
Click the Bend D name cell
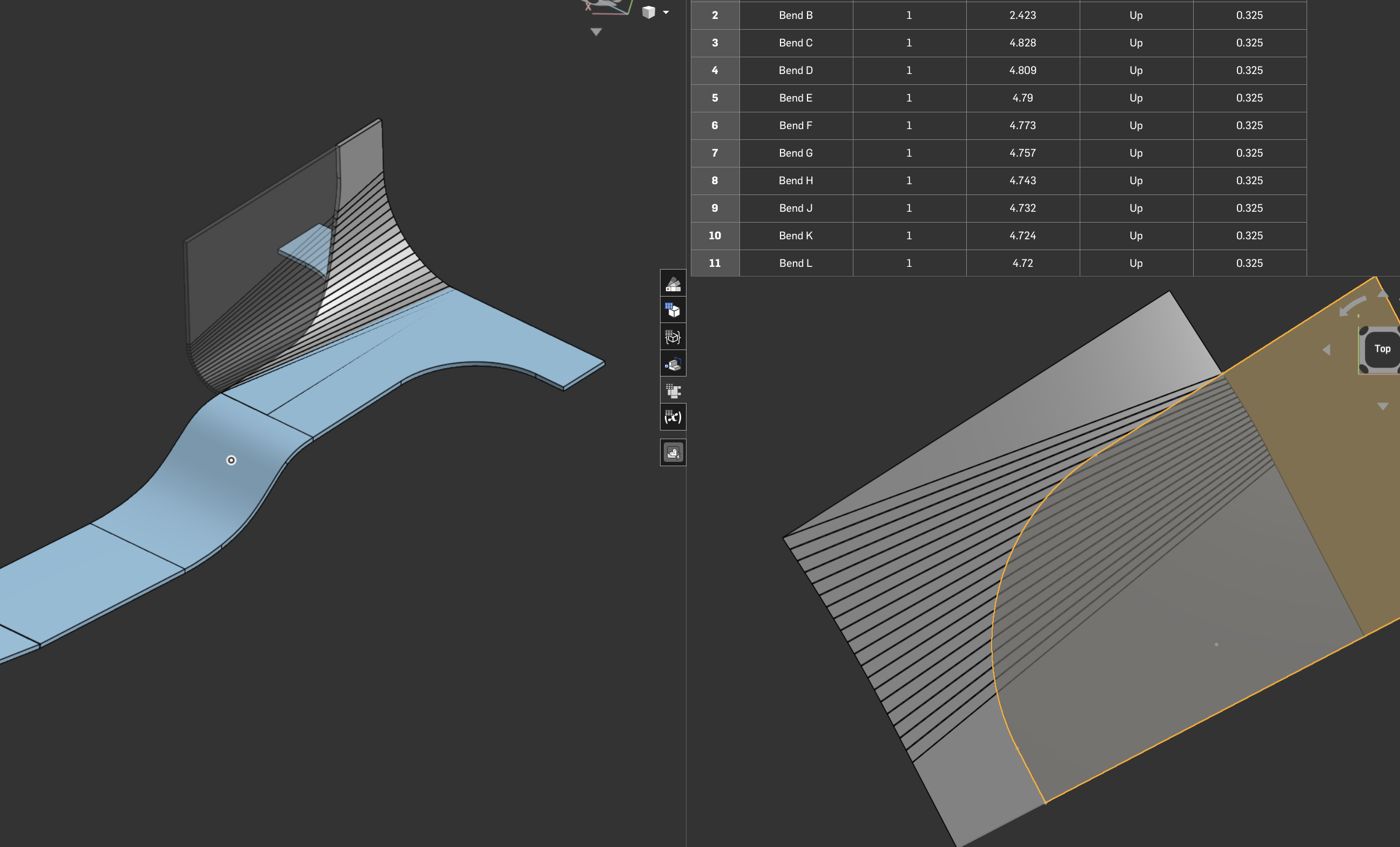point(796,70)
